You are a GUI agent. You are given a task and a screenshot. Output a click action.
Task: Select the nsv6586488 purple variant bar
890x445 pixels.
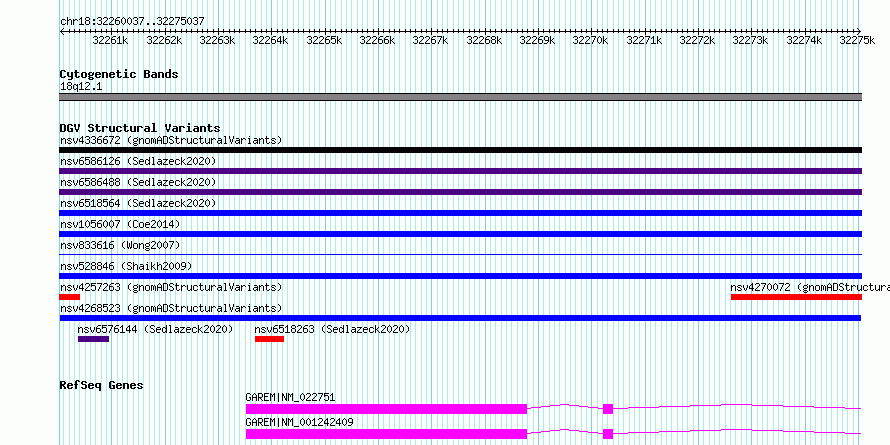[x=460, y=192]
